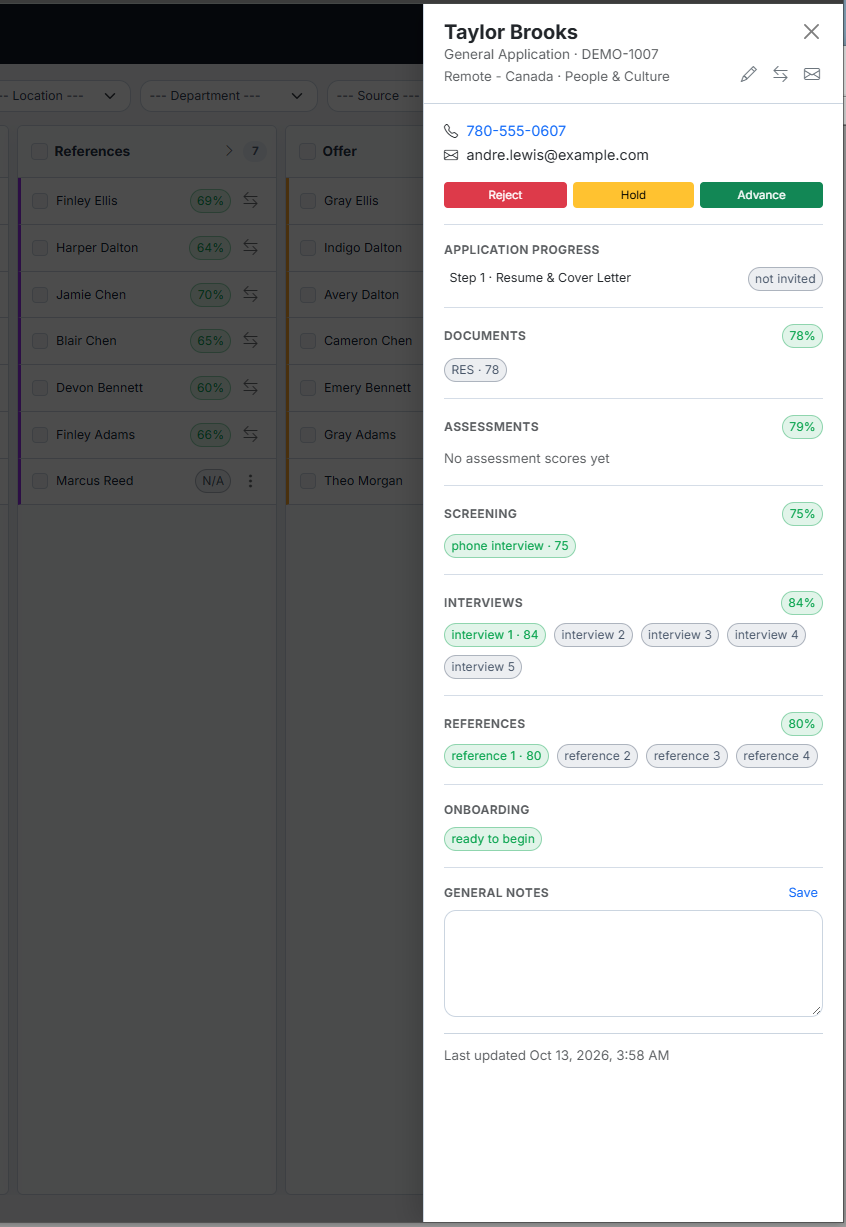
Task: Open the three-dot menu on Marcus Reed row
Action: [x=251, y=481]
